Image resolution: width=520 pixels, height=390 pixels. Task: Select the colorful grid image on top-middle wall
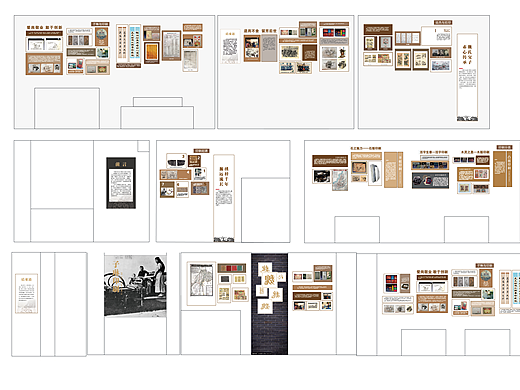[334, 32]
